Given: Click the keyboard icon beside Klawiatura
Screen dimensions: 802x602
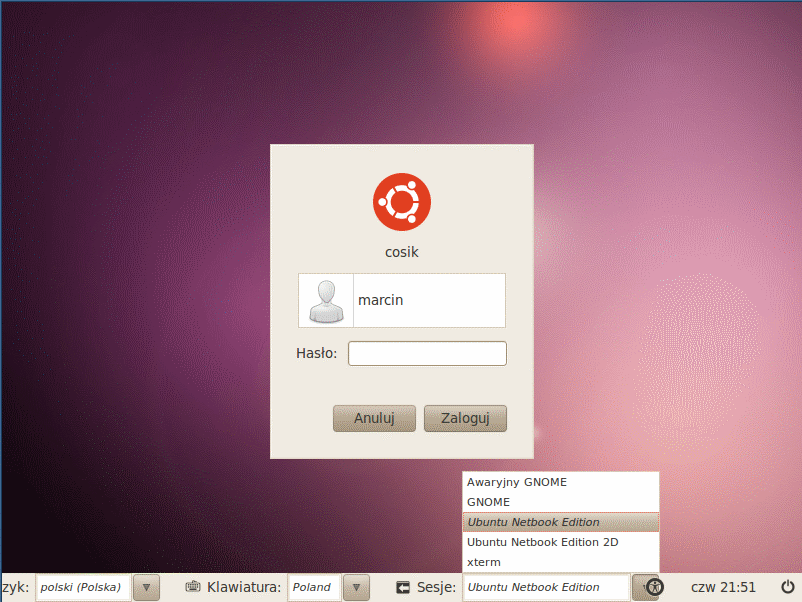Looking at the screenshot, I should click(x=193, y=587).
